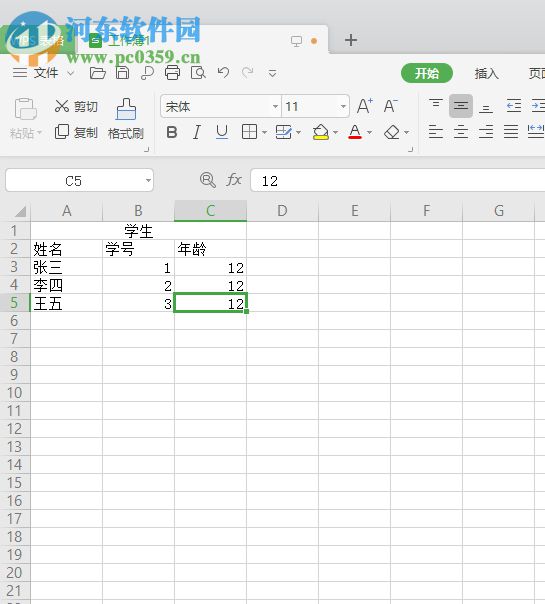Apply the red font color A

pos(355,132)
